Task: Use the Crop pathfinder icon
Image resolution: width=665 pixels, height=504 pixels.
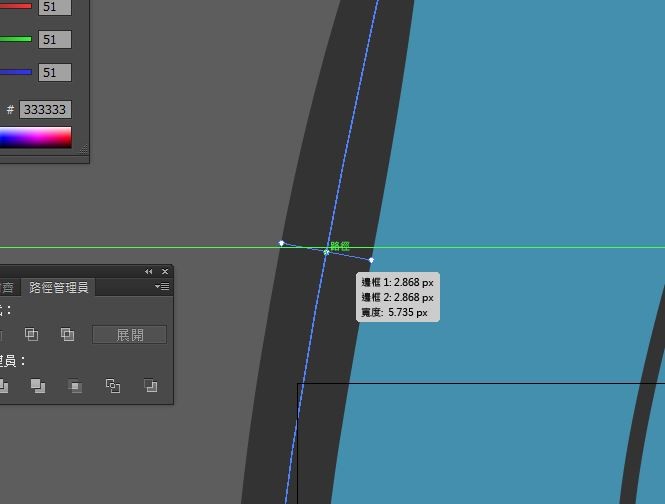Action: pyautogui.click(x=75, y=386)
